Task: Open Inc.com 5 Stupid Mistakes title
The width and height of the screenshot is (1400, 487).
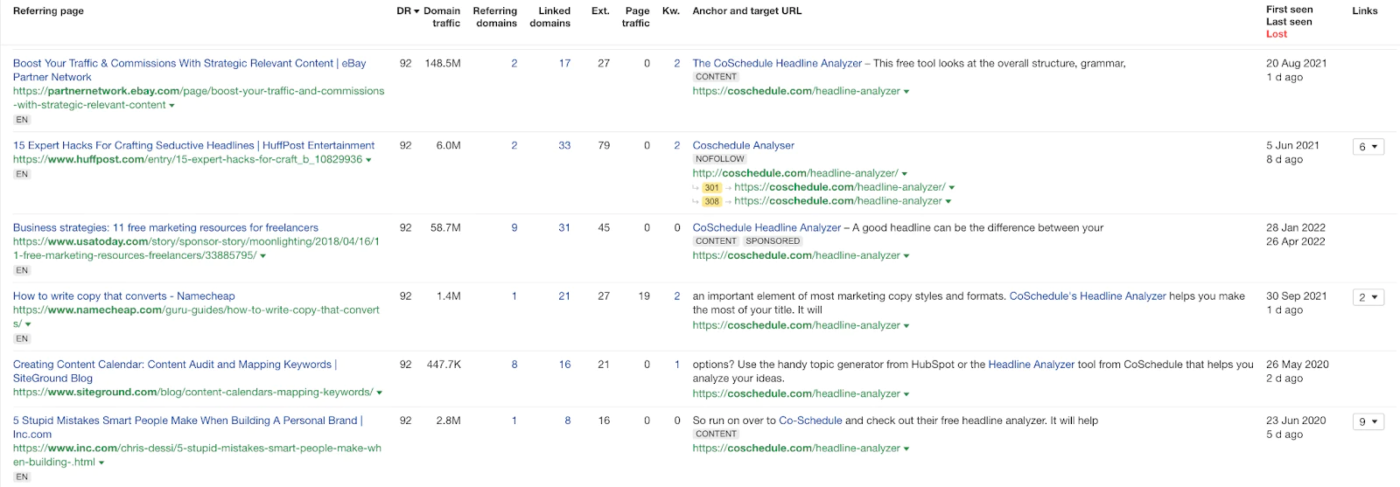Action: tap(188, 428)
